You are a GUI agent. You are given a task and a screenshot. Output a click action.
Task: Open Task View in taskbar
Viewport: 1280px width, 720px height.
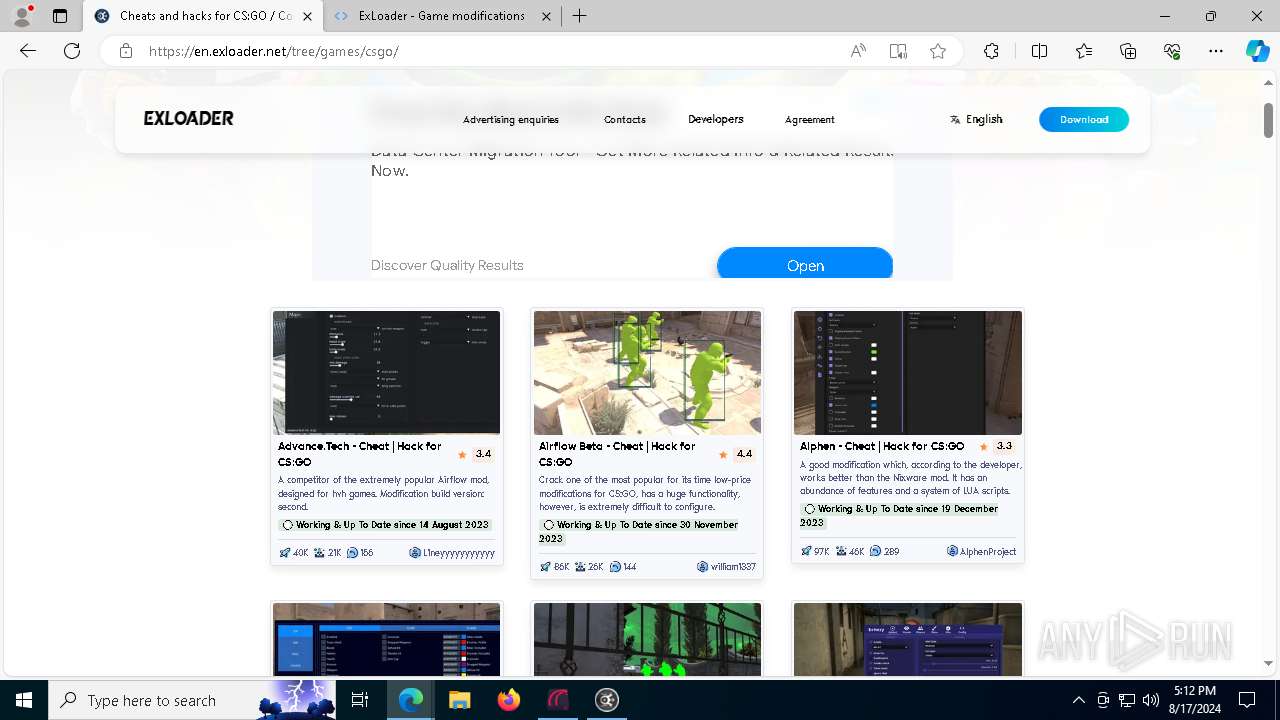pyautogui.click(x=360, y=700)
